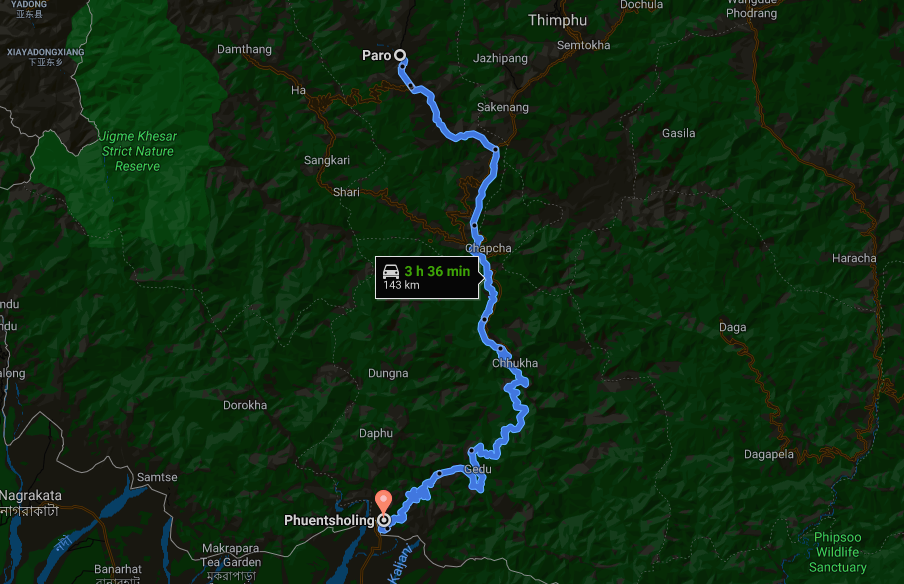Select the route waypoint dot near Gedu
904x584 pixels.
pos(472,451)
